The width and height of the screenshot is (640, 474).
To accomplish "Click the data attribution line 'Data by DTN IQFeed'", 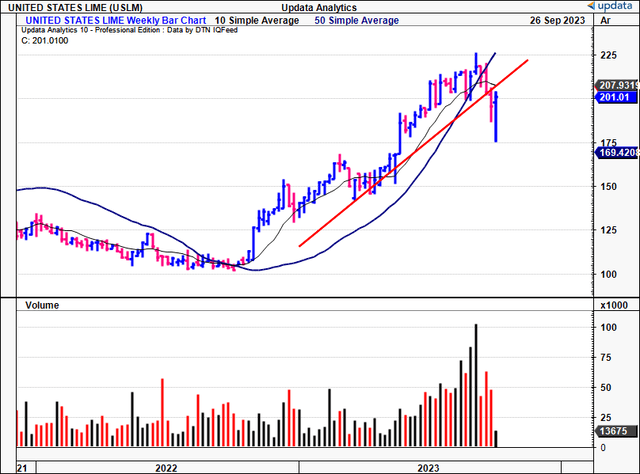I will [202, 30].
